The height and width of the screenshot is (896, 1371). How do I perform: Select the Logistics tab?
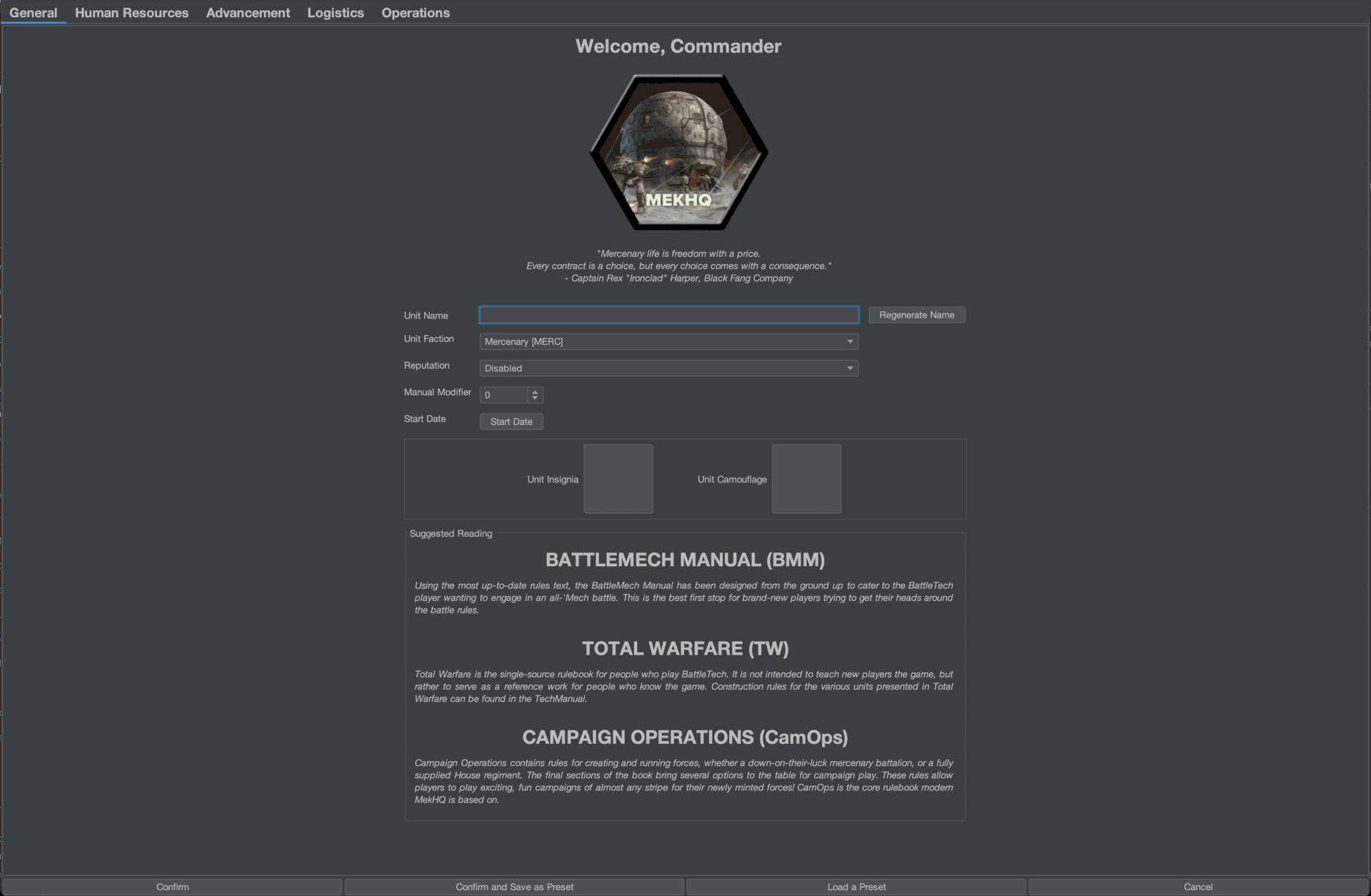tap(336, 13)
